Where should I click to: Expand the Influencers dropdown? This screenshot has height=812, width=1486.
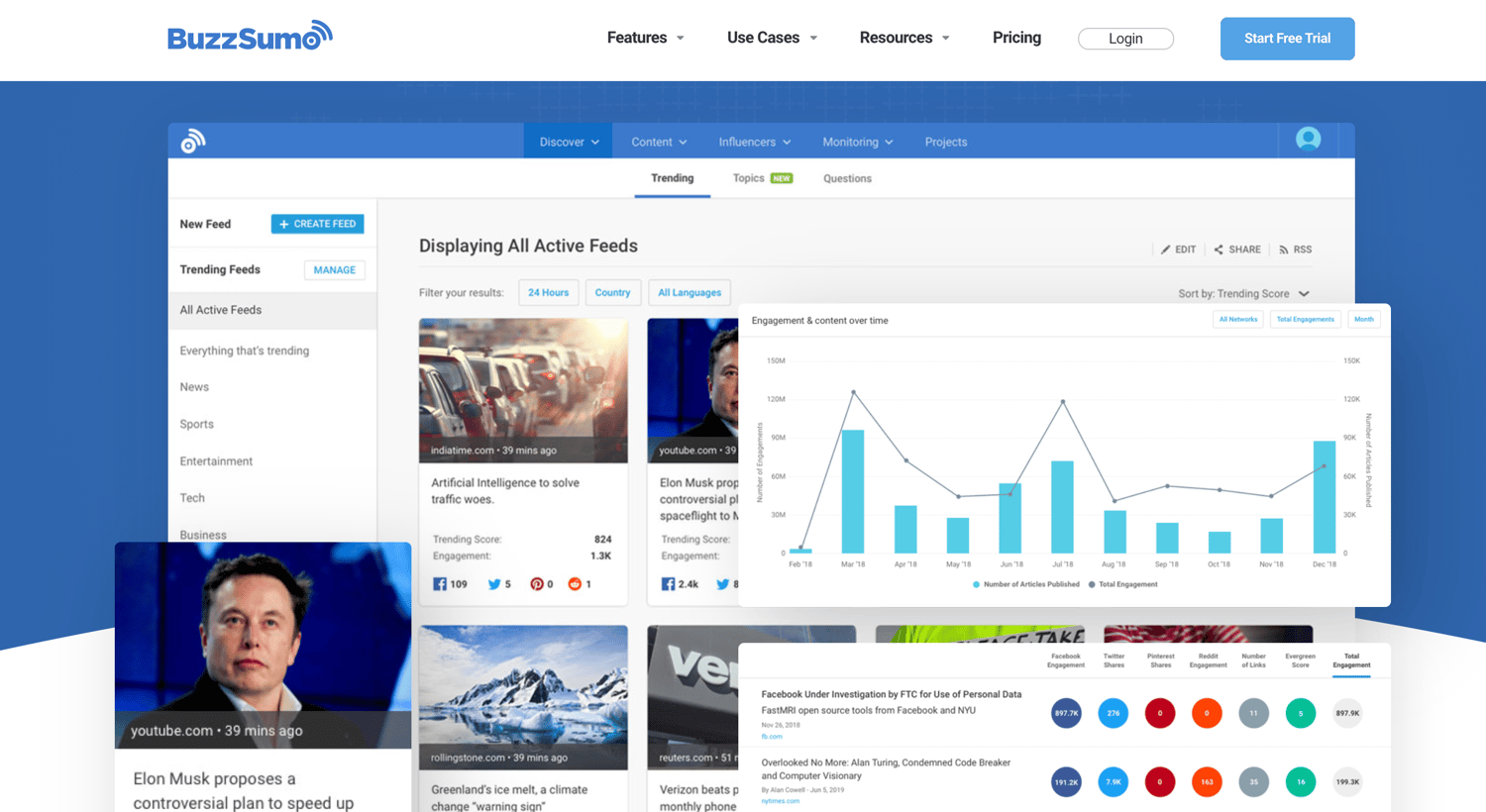pyautogui.click(x=755, y=142)
